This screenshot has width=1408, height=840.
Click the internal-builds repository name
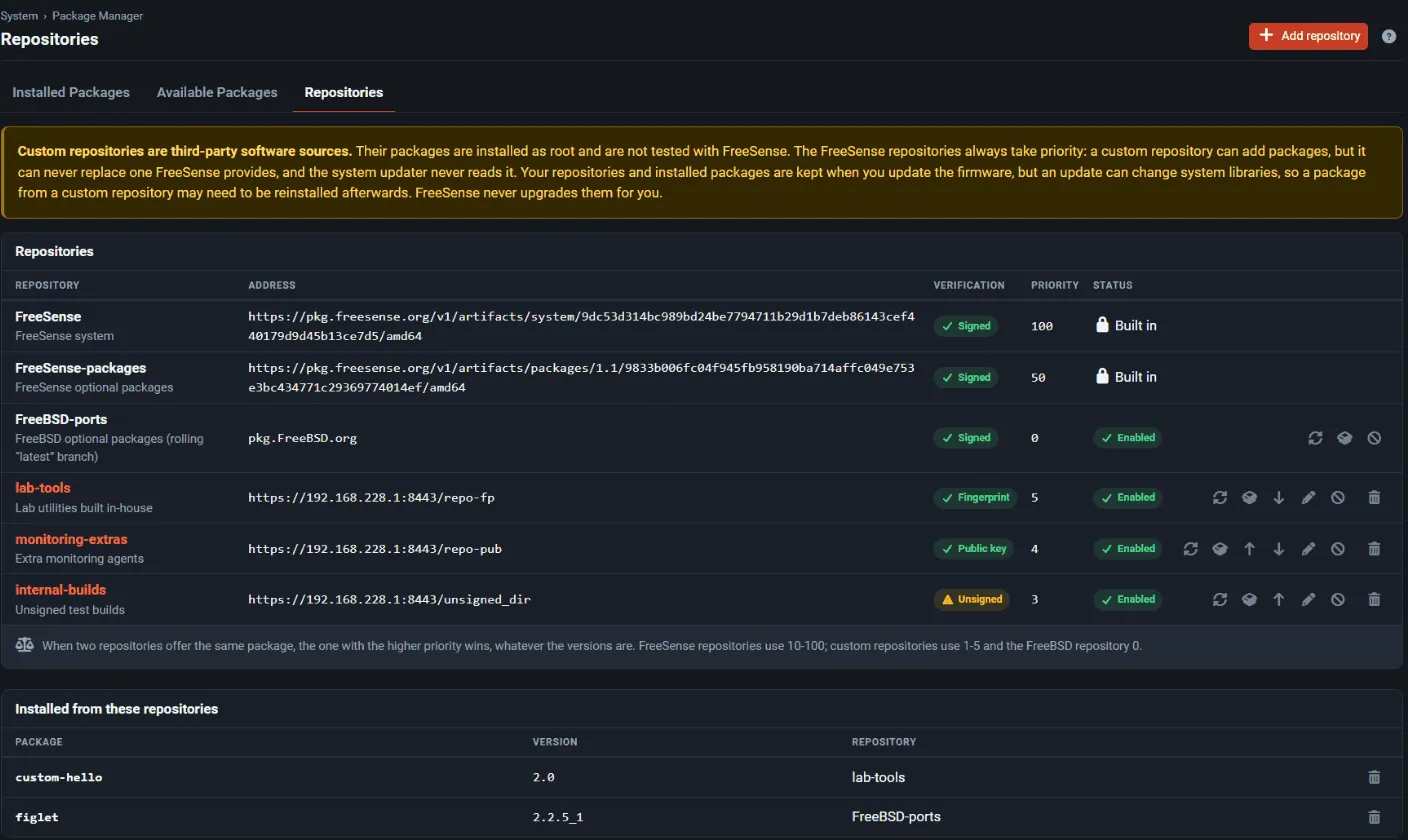tap(60, 590)
